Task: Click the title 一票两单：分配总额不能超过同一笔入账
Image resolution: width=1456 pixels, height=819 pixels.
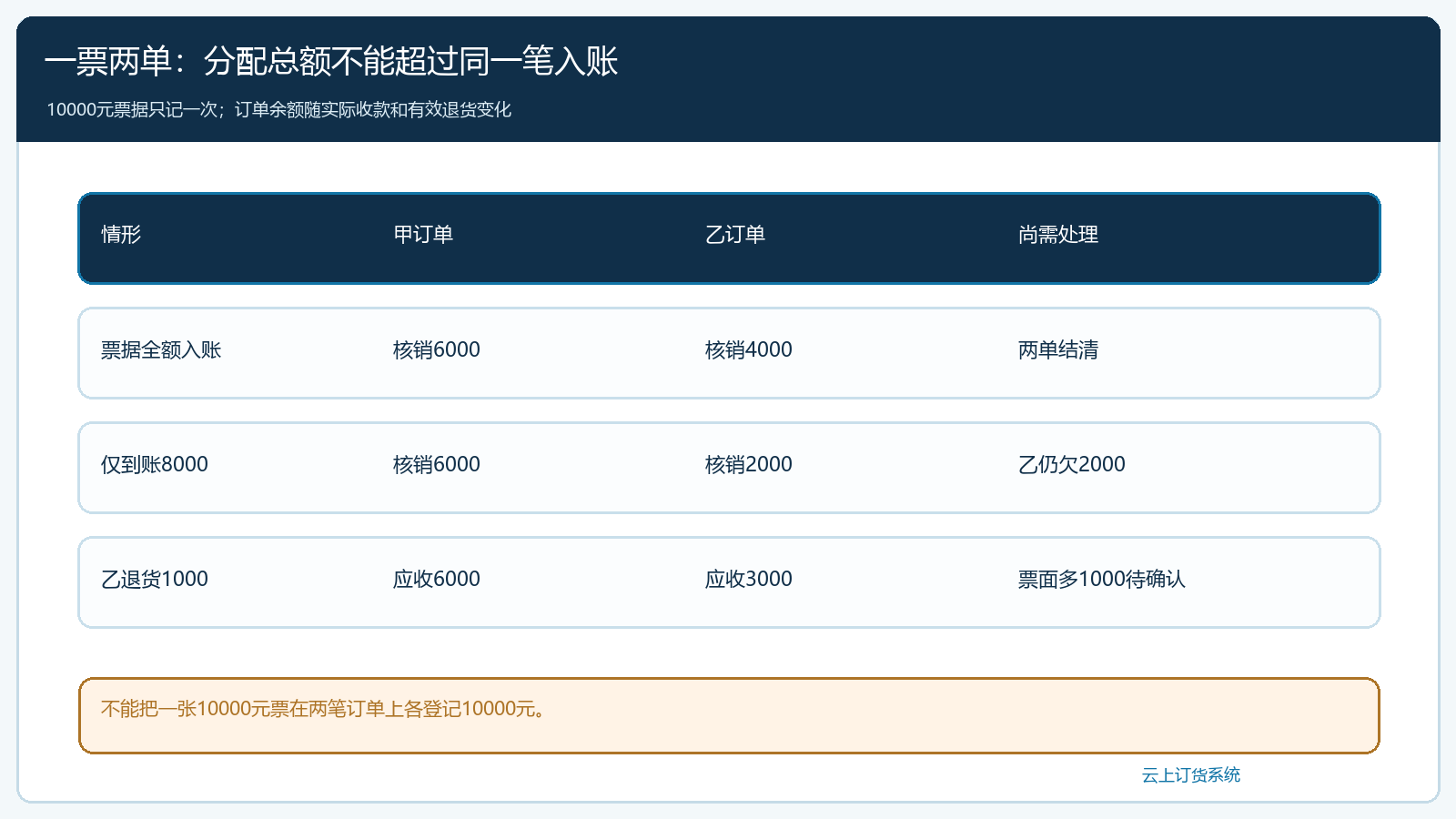Action: click(x=331, y=61)
